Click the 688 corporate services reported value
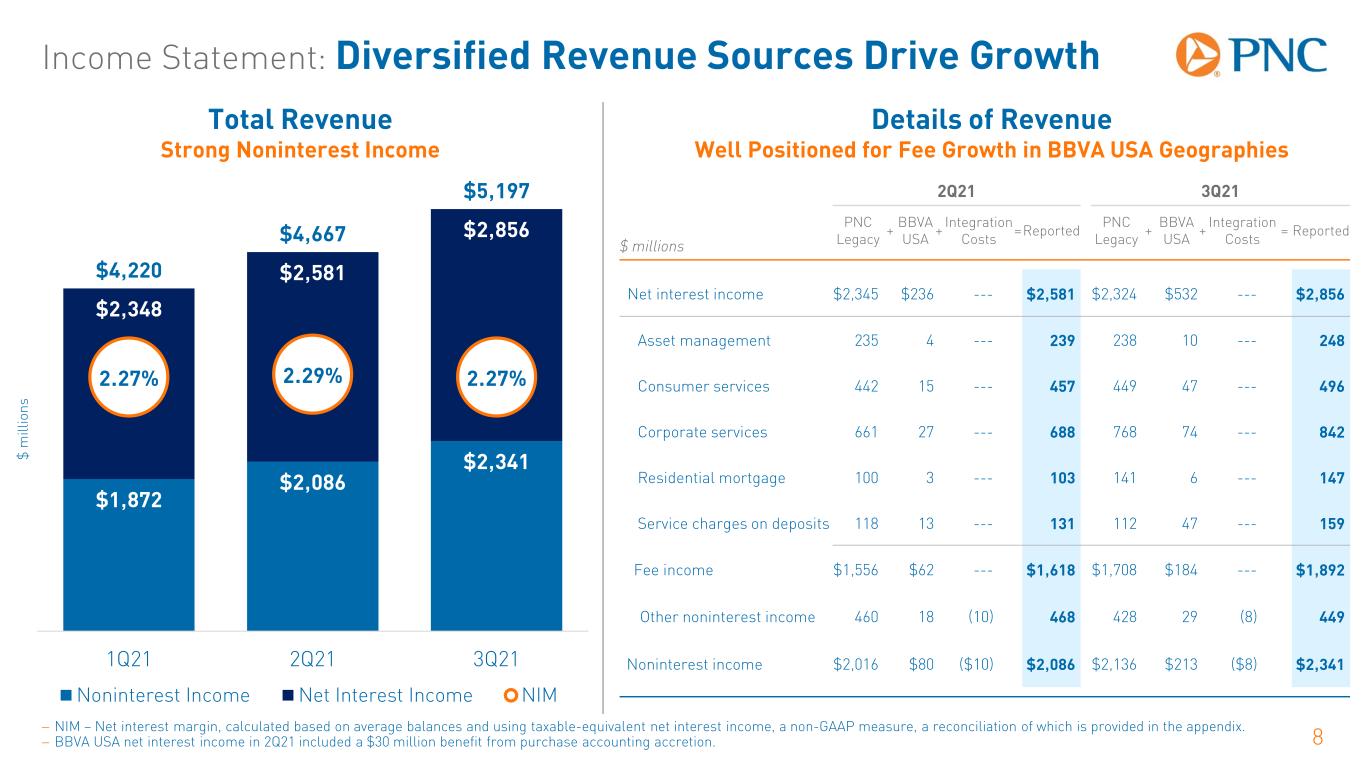Image resolution: width=1365 pixels, height=768 pixels. click(1063, 432)
